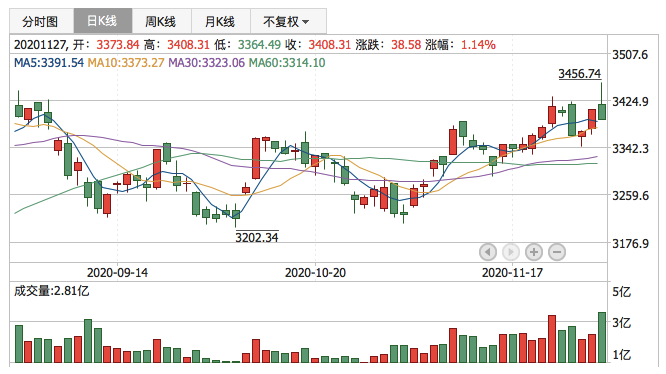Click the 2020-11-17 date label
The image size is (666, 374).
coord(512,273)
